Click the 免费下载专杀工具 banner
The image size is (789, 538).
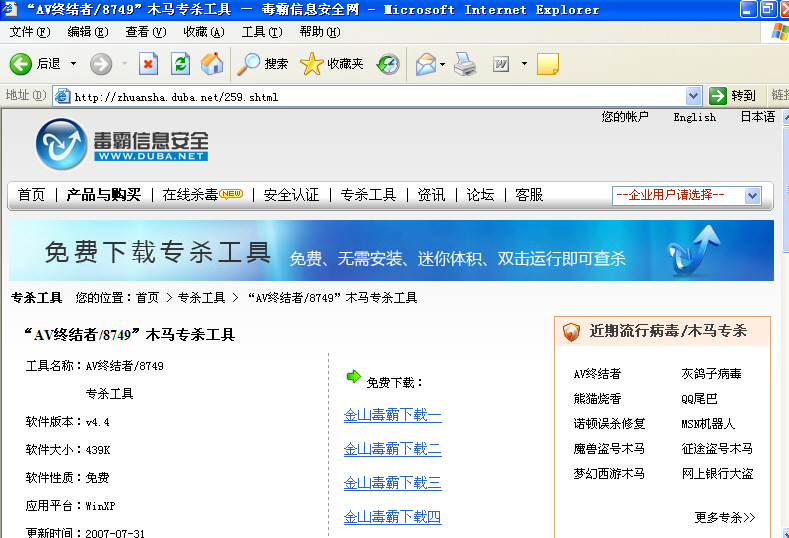pyautogui.click(x=391, y=251)
